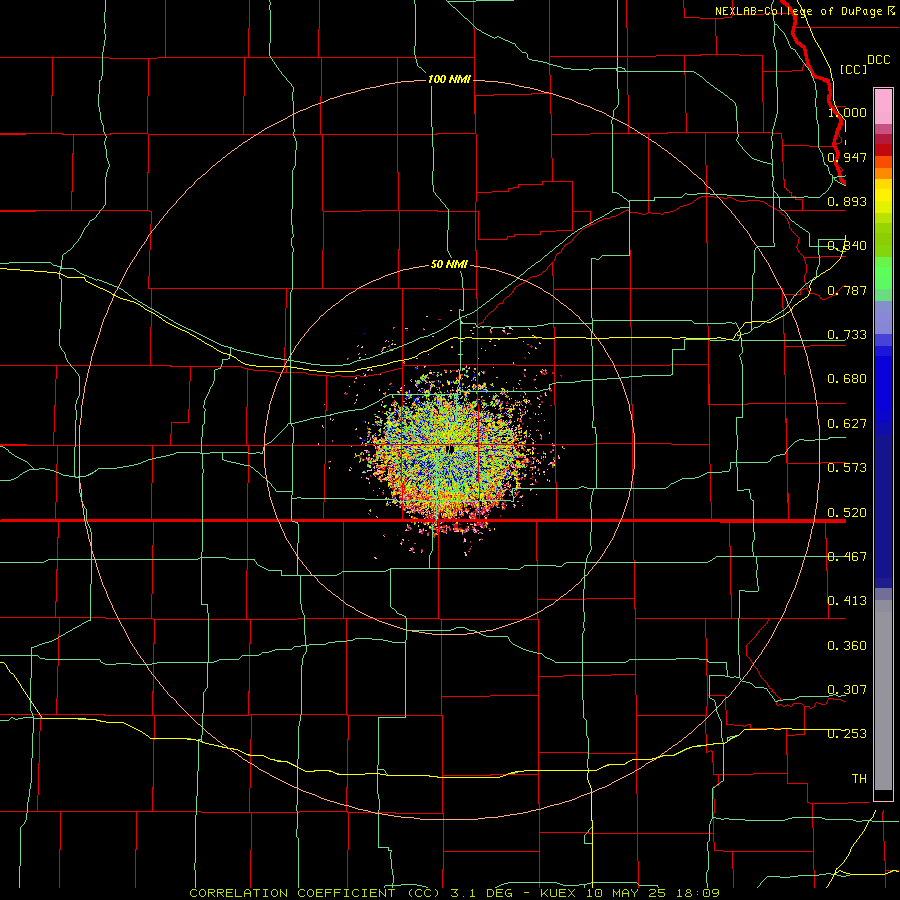Click the 0.253 legend value
The width and height of the screenshot is (900, 900).
[847, 734]
